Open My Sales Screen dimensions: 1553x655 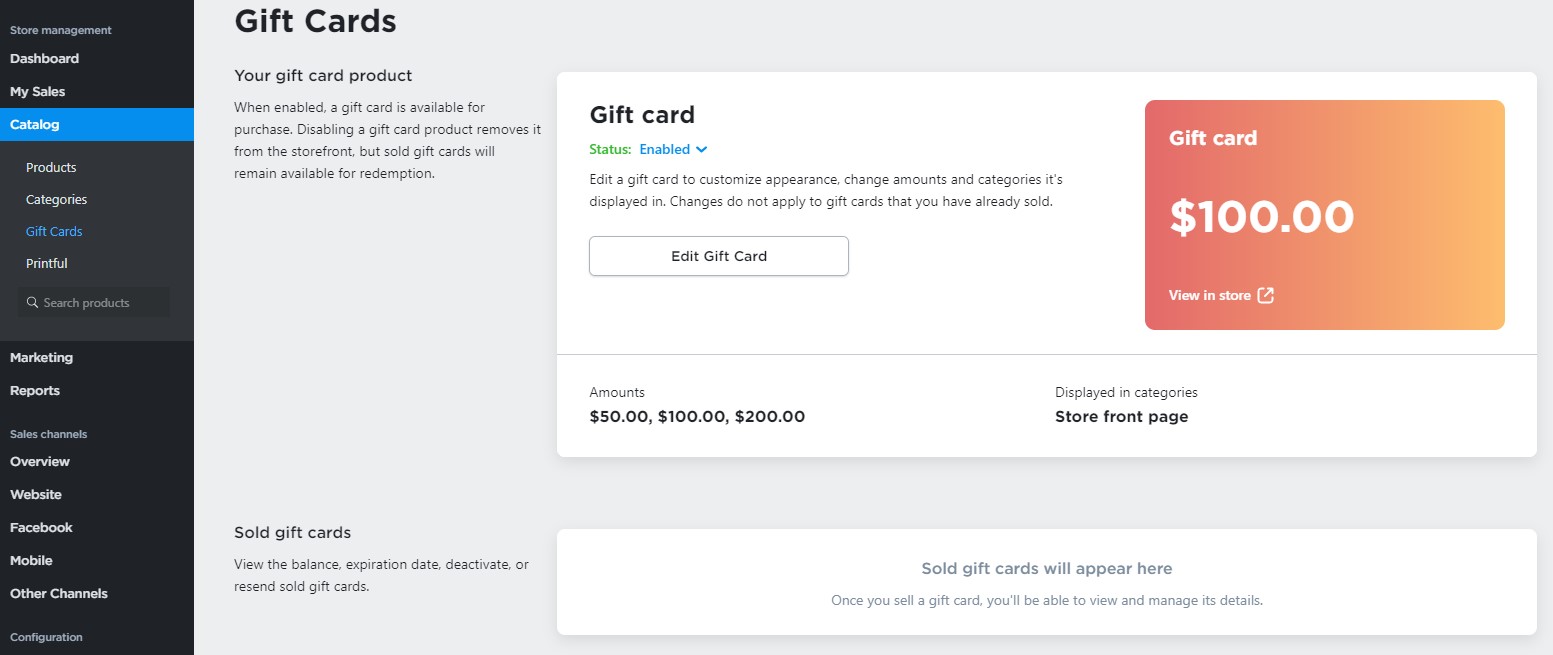(37, 91)
